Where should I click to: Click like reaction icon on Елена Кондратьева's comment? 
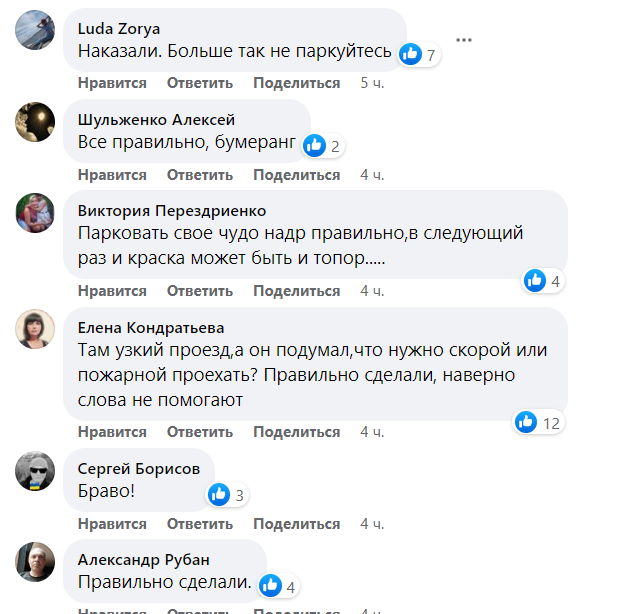tap(526, 422)
